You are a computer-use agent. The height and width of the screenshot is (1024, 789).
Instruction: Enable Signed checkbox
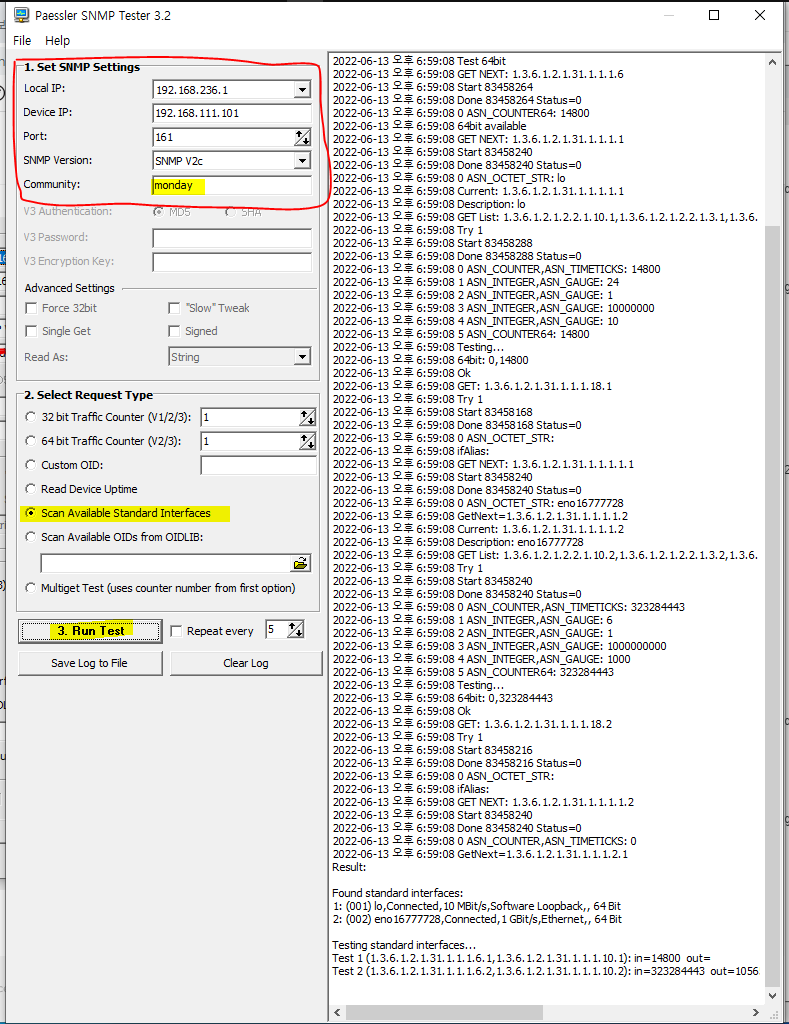pyautogui.click(x=174, y=331)
